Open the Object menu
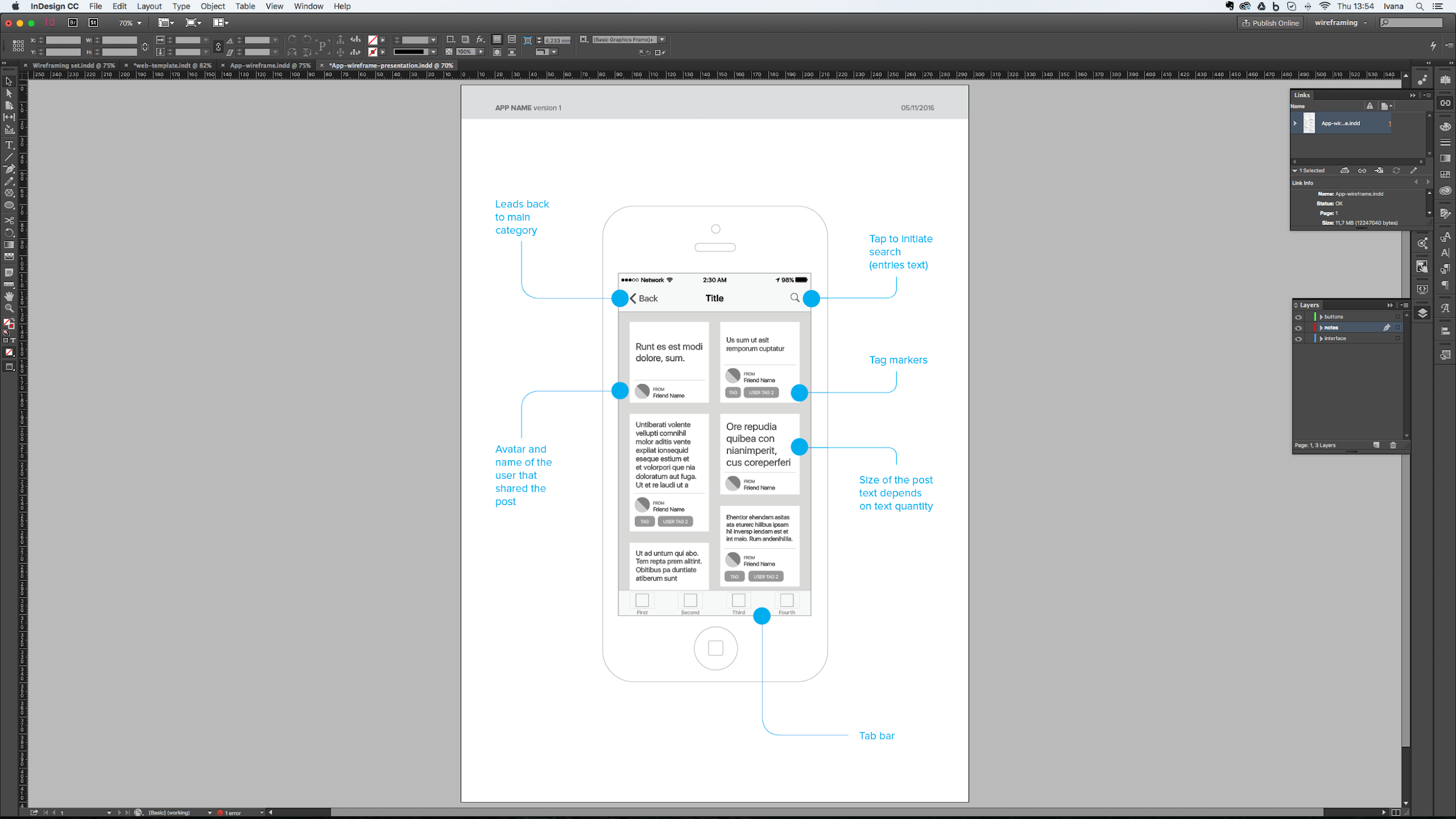Image resolution: width=1456 pixels, height=819 pixels. [x=212, y=6]
